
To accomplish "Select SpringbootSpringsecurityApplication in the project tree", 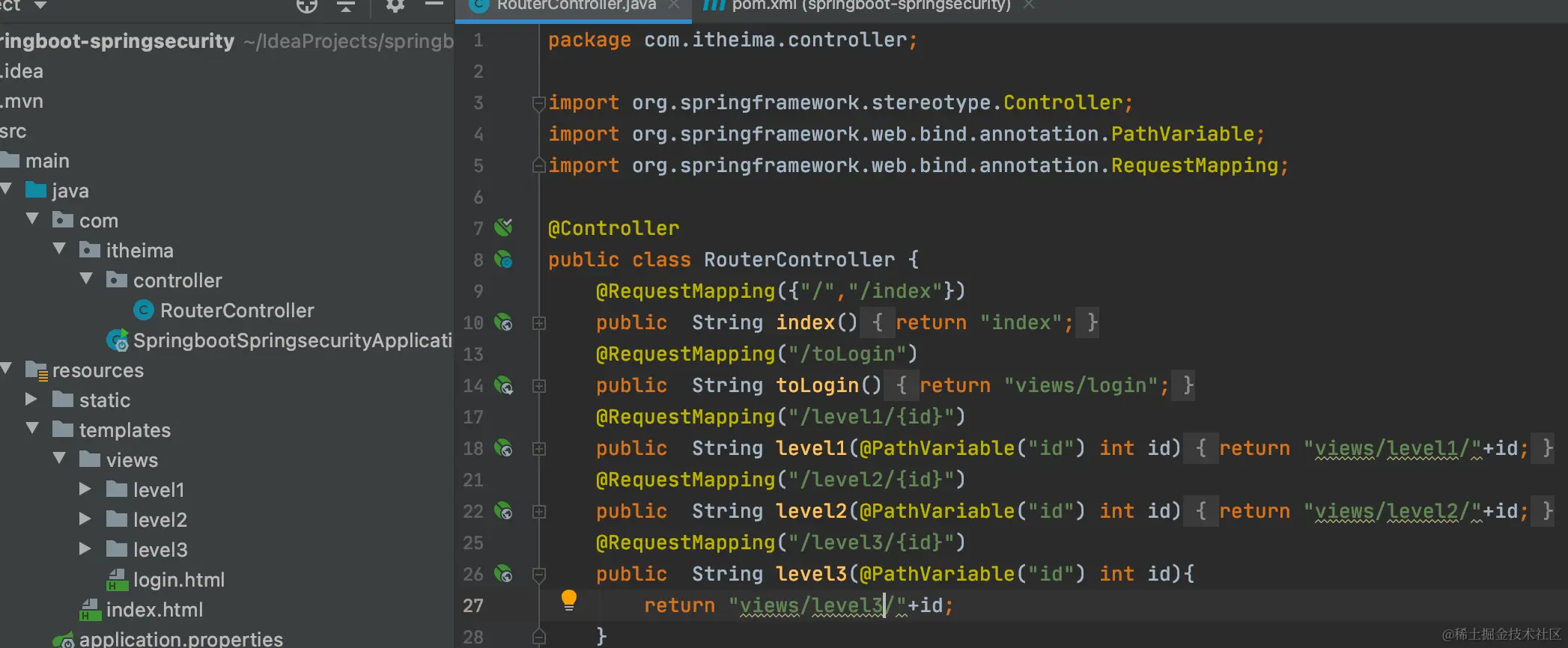I will [x=293, y=340].
